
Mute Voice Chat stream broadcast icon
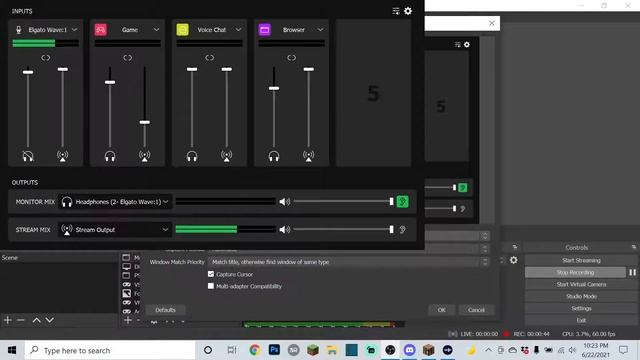pyautogui.click(x=227, y=156)
